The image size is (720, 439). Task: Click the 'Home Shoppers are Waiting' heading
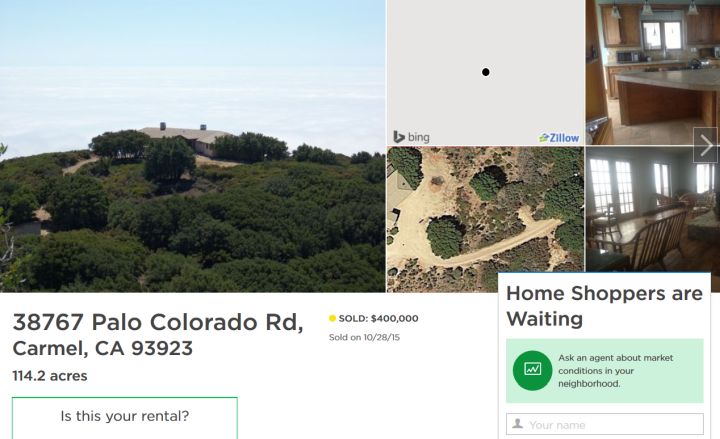(x=604, y=306)
